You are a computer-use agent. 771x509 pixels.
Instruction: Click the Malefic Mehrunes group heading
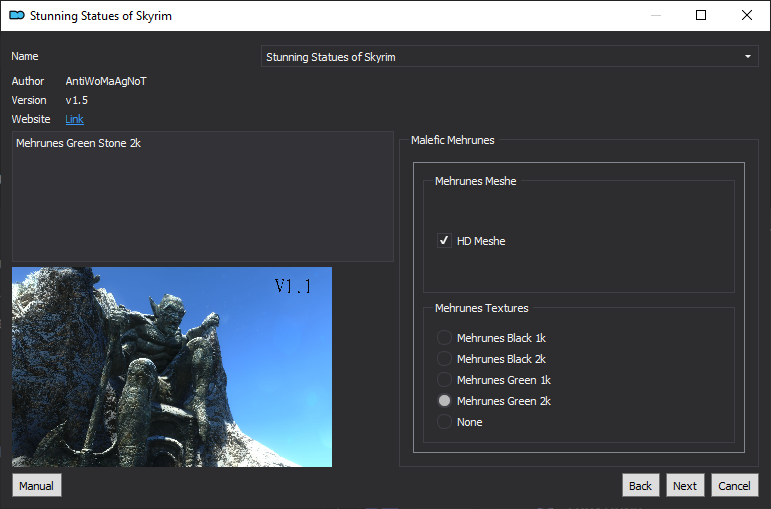(452, 140)
